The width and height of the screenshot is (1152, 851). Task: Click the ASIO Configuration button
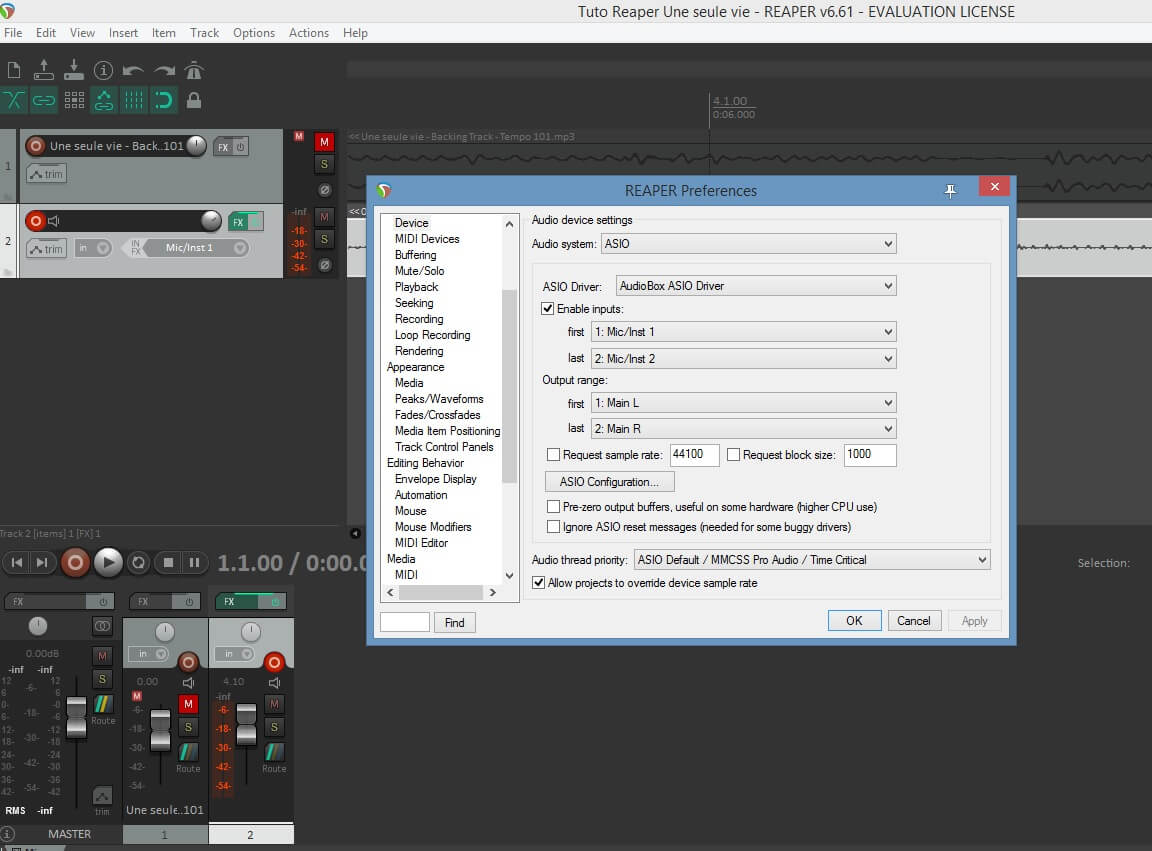(610, 482)
